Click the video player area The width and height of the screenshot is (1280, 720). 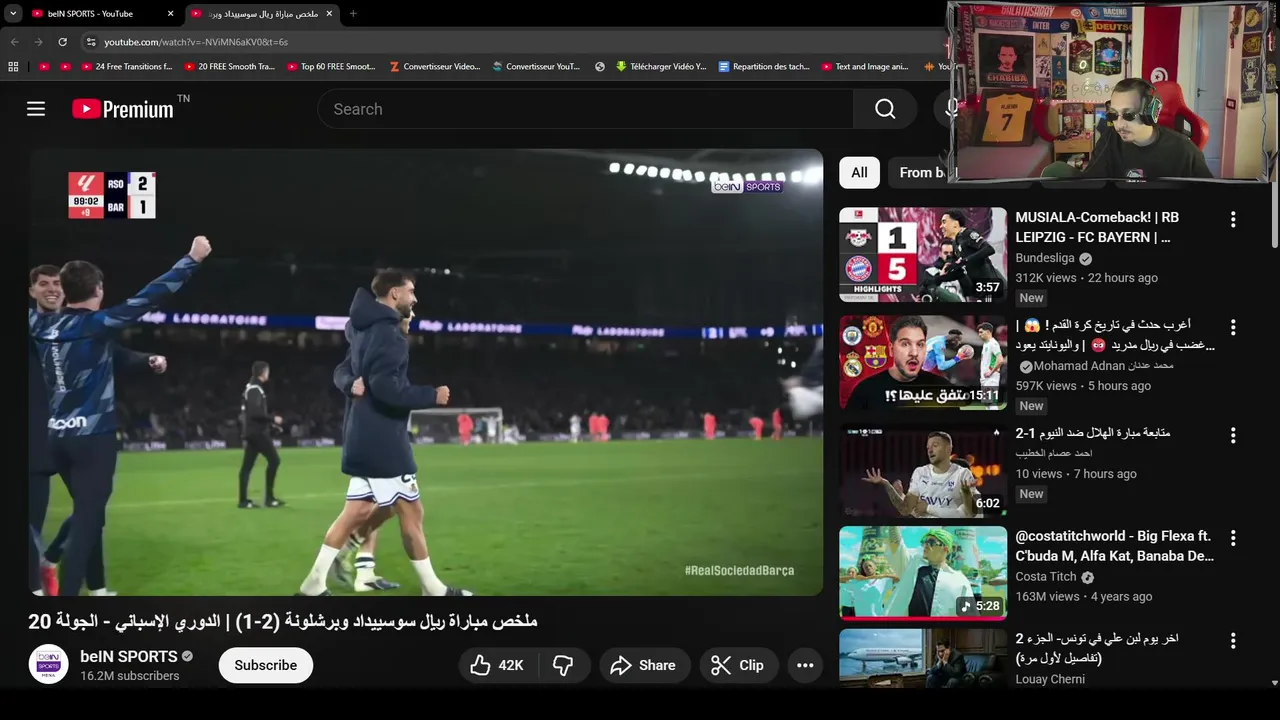(426, 372)
